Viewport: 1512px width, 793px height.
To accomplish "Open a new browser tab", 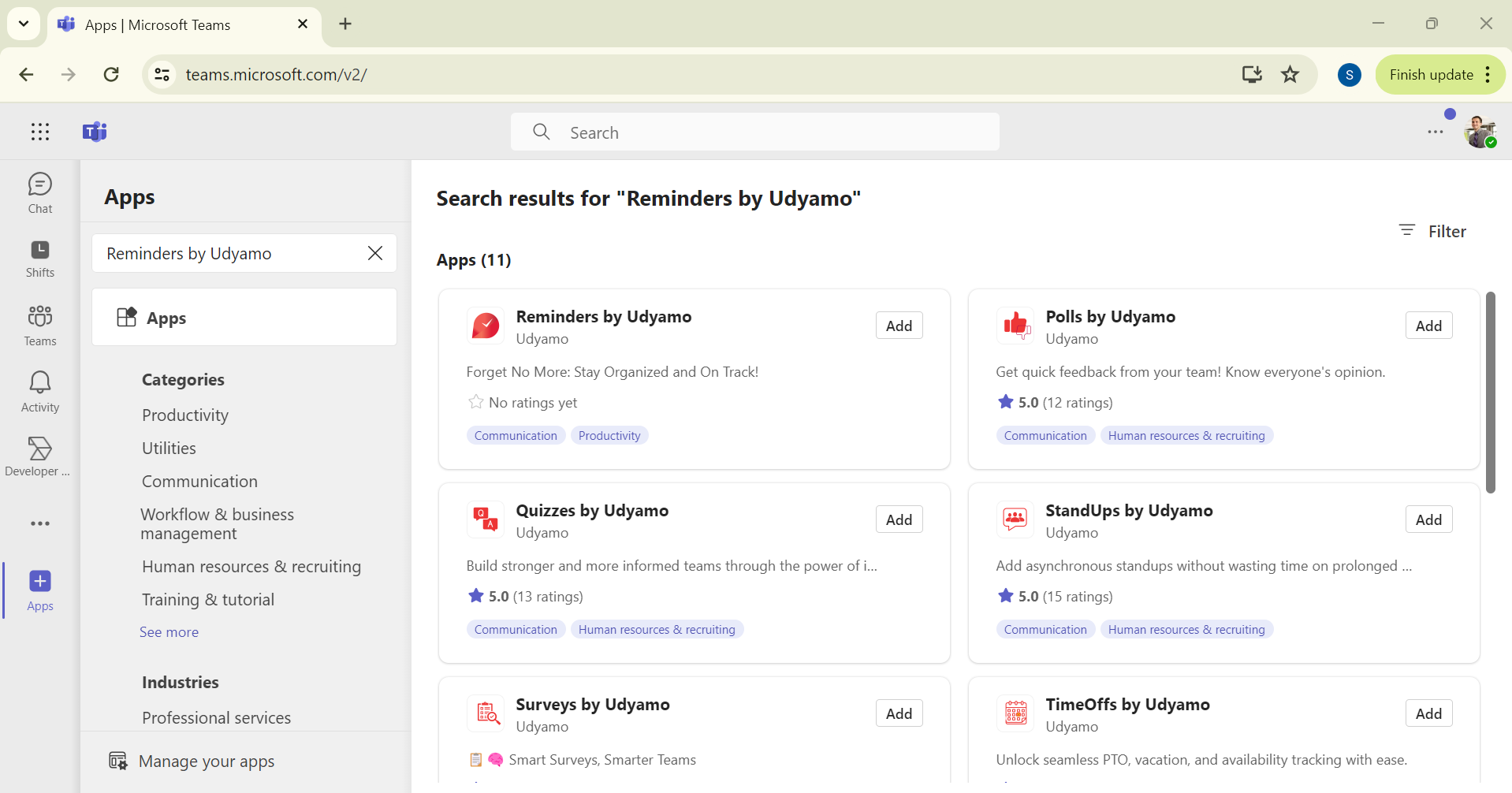I will tap(345, 24).
